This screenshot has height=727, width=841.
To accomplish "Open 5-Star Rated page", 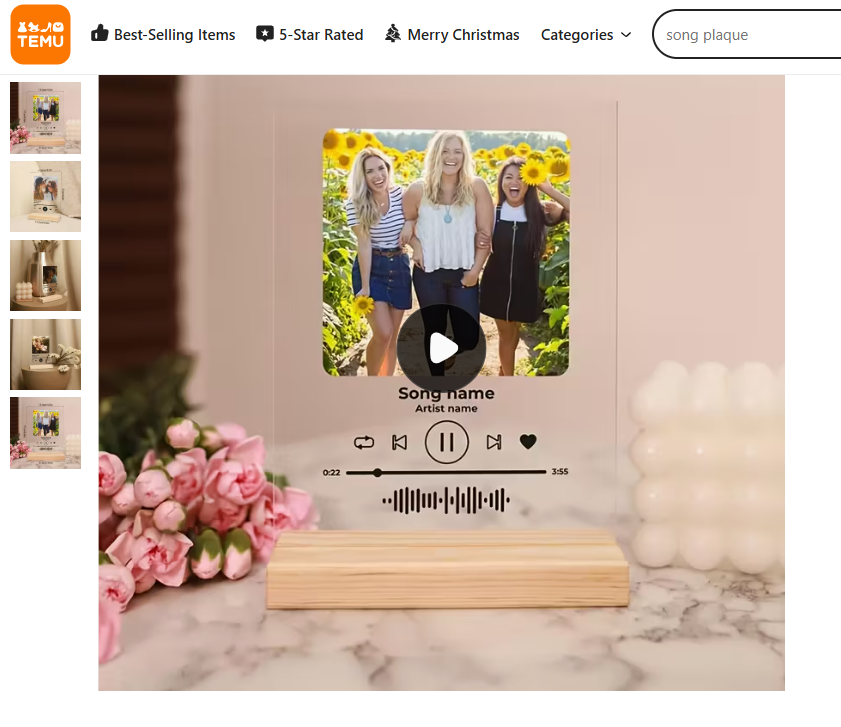I will (309, 34).
